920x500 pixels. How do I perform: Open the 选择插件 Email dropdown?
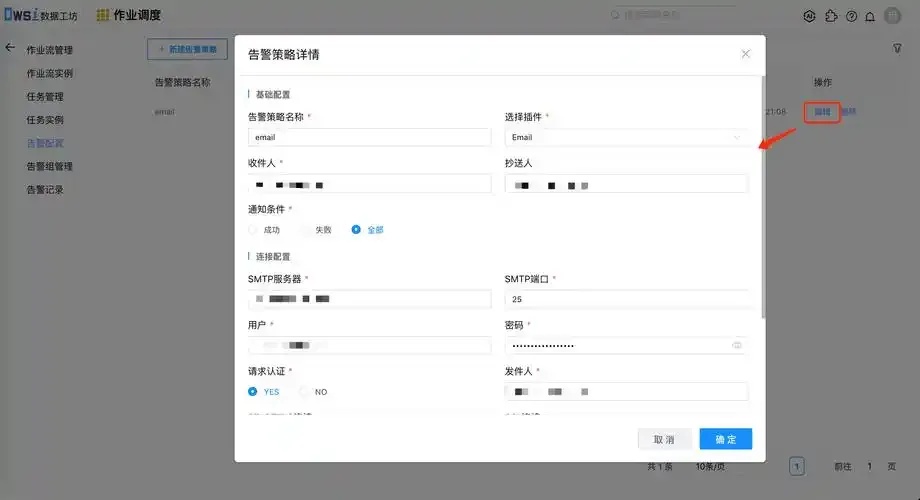[626, 137]
